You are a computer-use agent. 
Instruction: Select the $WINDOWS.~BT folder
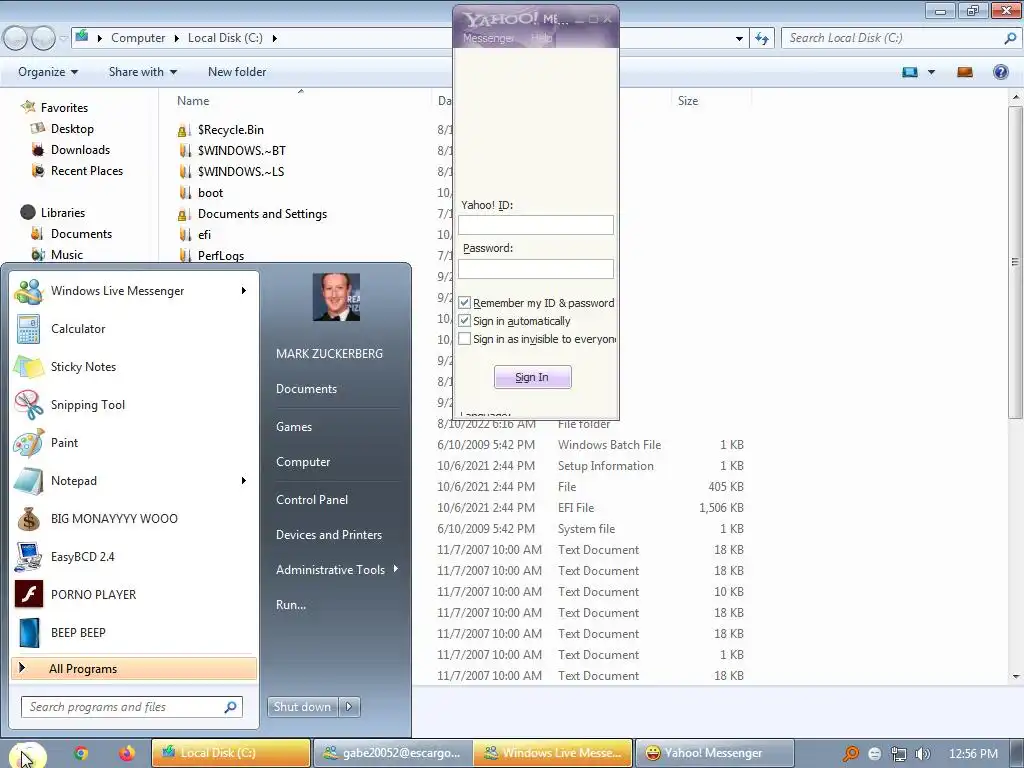point(242,151)
